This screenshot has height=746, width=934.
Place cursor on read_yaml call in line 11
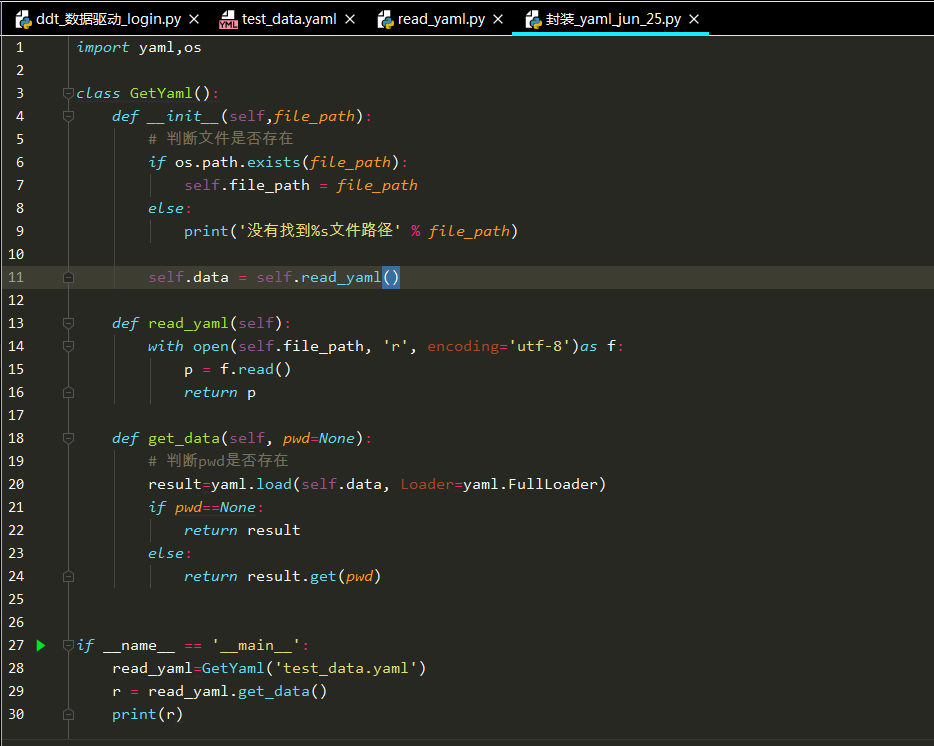[341, 277]
